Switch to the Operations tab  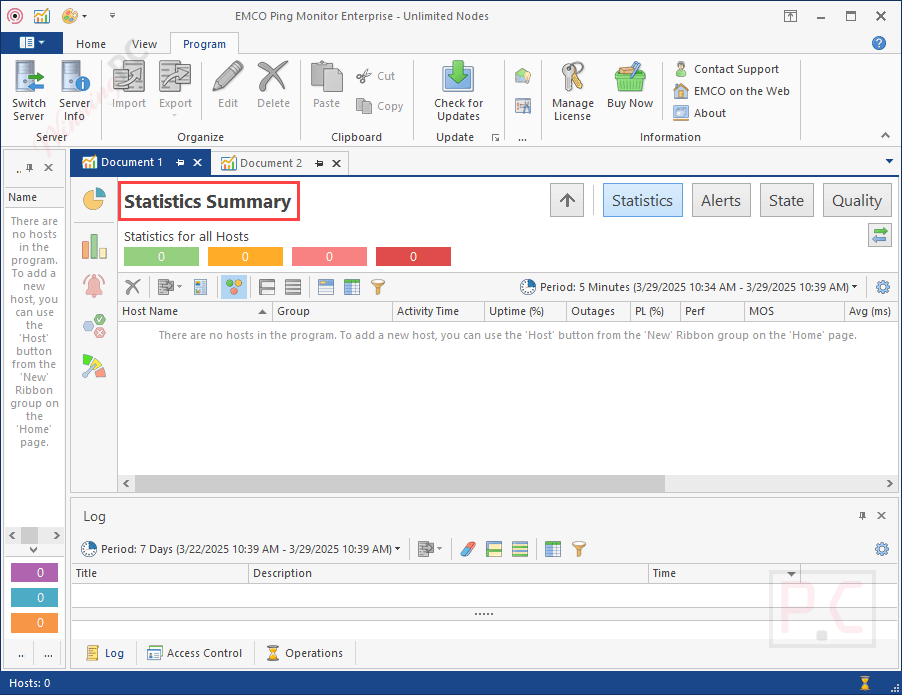tap(305, 653)
